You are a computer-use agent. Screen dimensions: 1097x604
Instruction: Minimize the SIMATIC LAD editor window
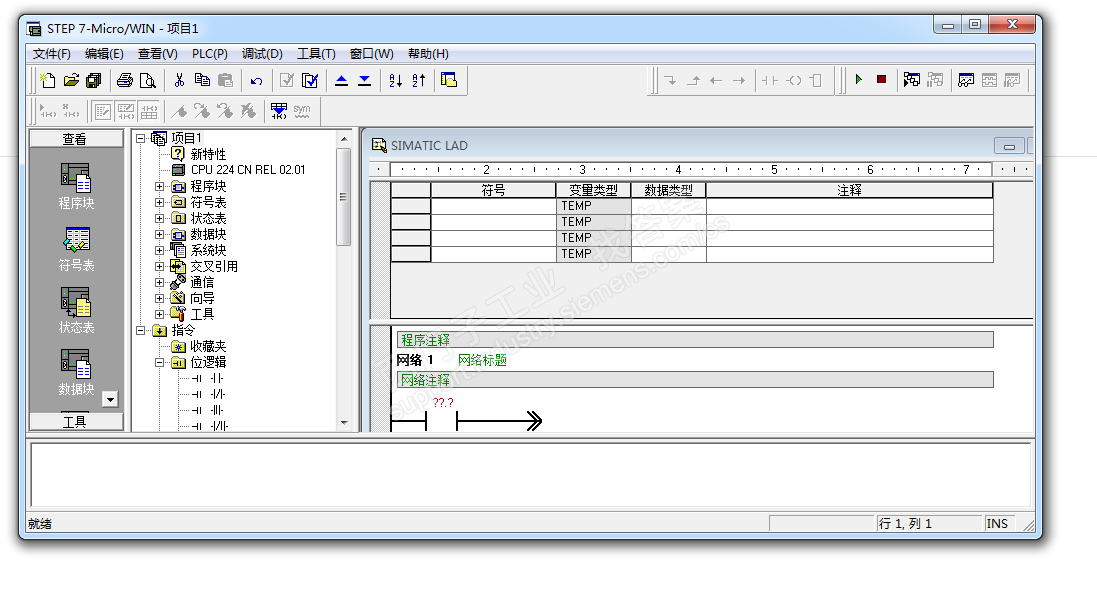click(x=1009, y=146)
